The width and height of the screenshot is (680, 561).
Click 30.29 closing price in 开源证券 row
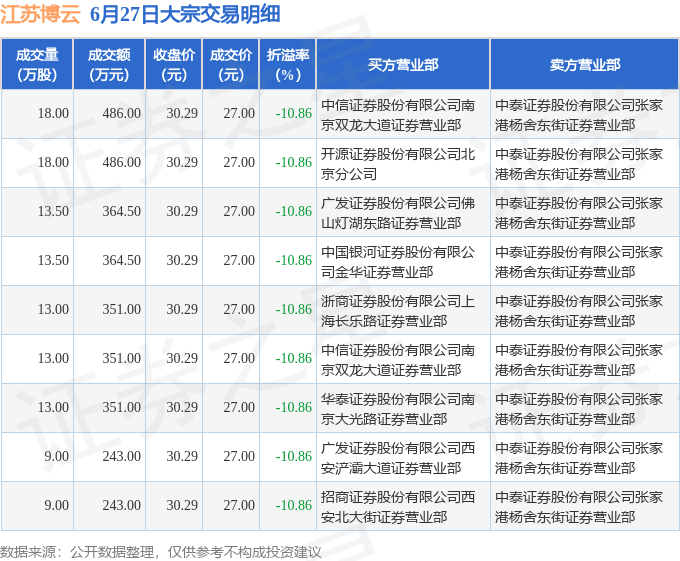coord(182,163)
